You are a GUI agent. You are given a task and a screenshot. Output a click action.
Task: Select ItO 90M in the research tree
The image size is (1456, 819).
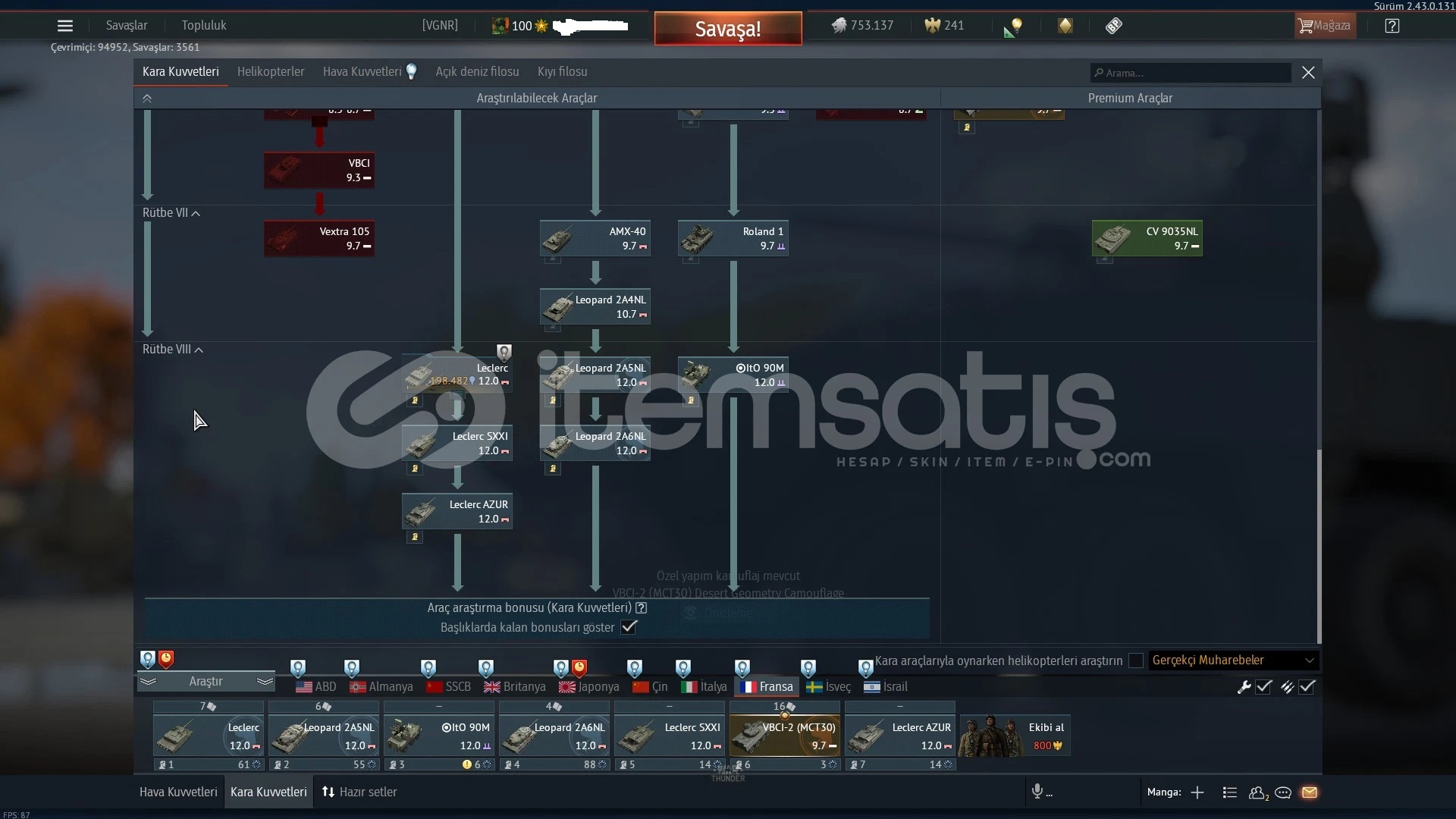(733, 375)
